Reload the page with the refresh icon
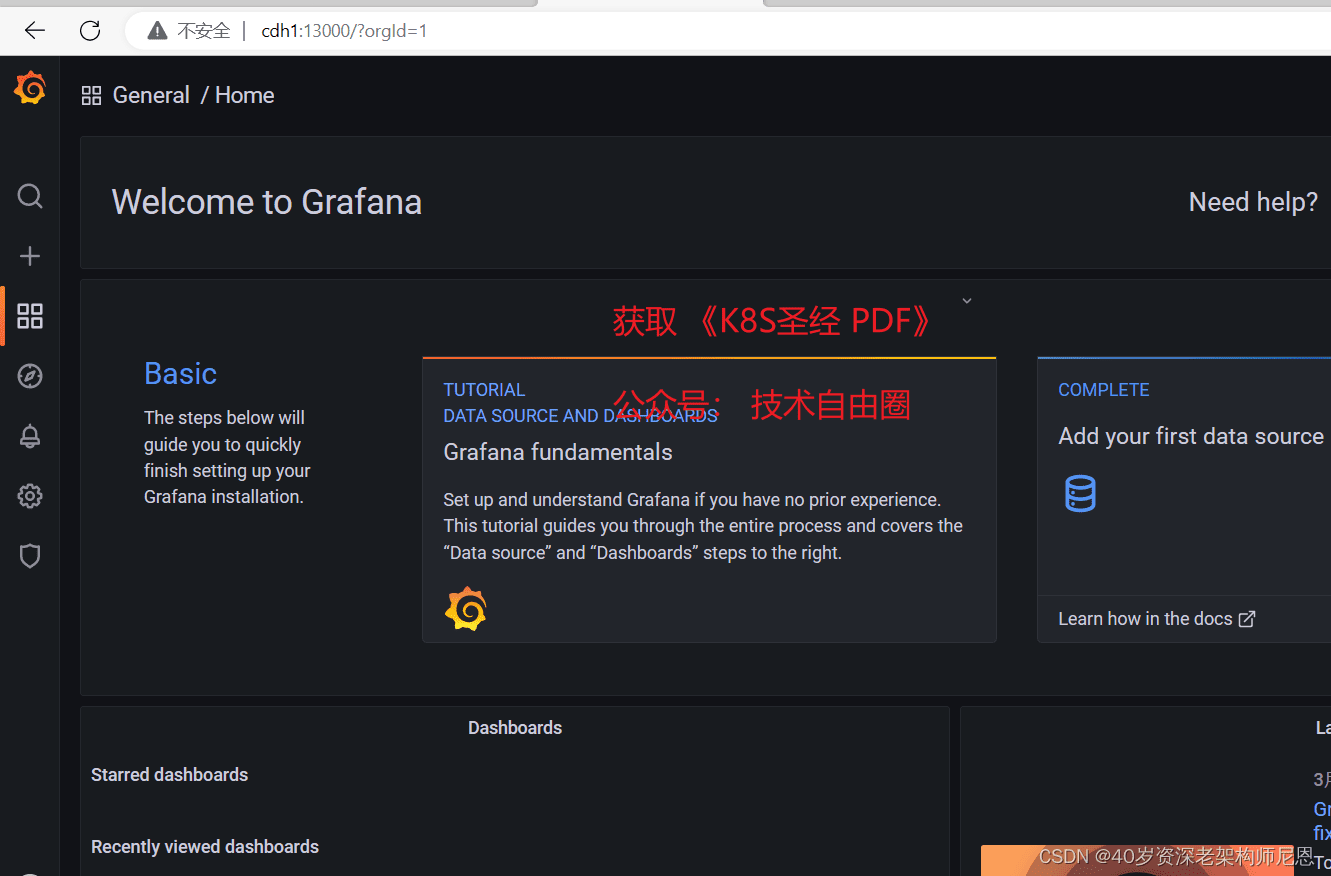Screen dimensions: 1331x876 pyautogui.click(x=90, y=31)
